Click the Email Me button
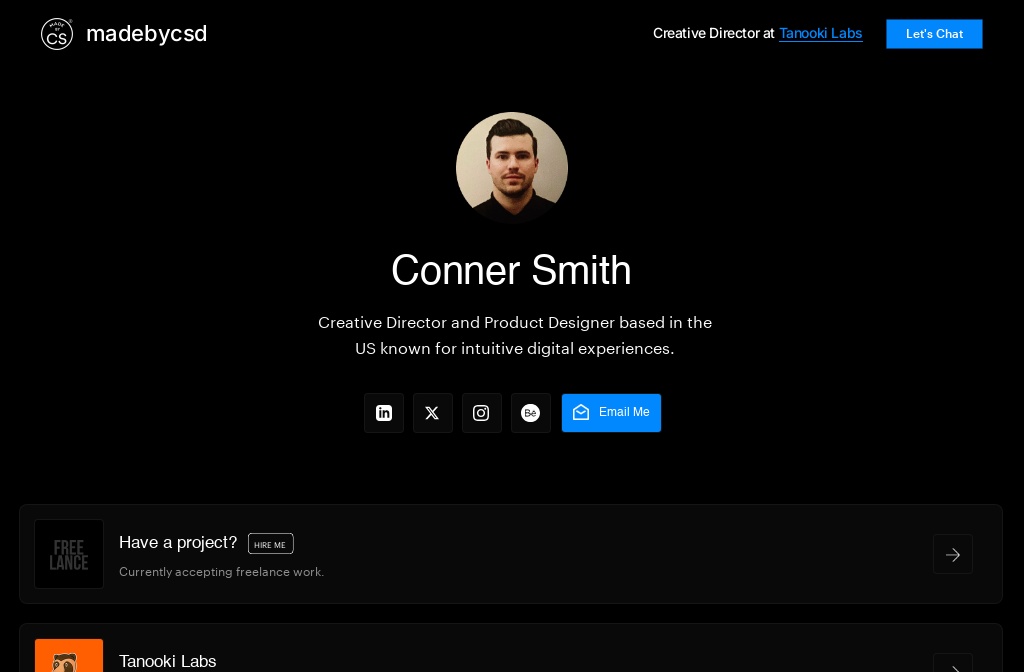This screenshot has height=672, width=1024. (611, 413)
